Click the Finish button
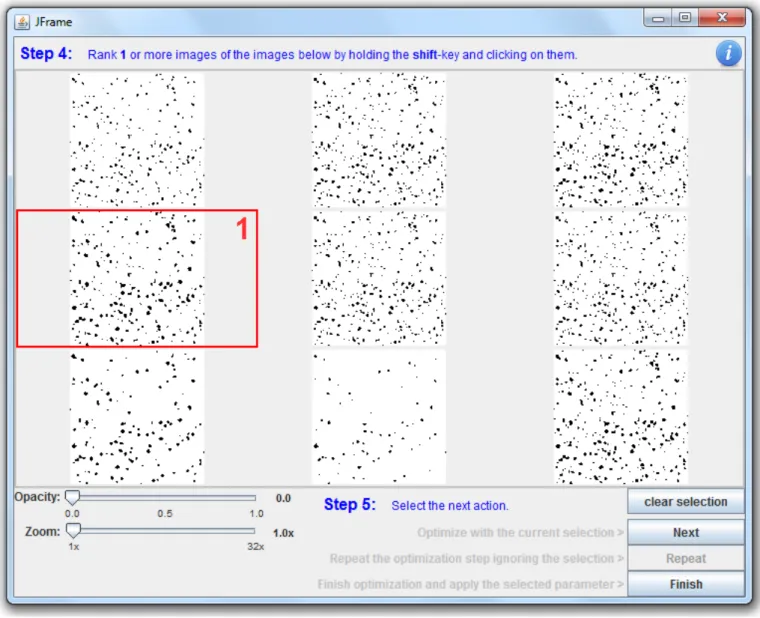 pyautogui.click(x=685, y=584)
